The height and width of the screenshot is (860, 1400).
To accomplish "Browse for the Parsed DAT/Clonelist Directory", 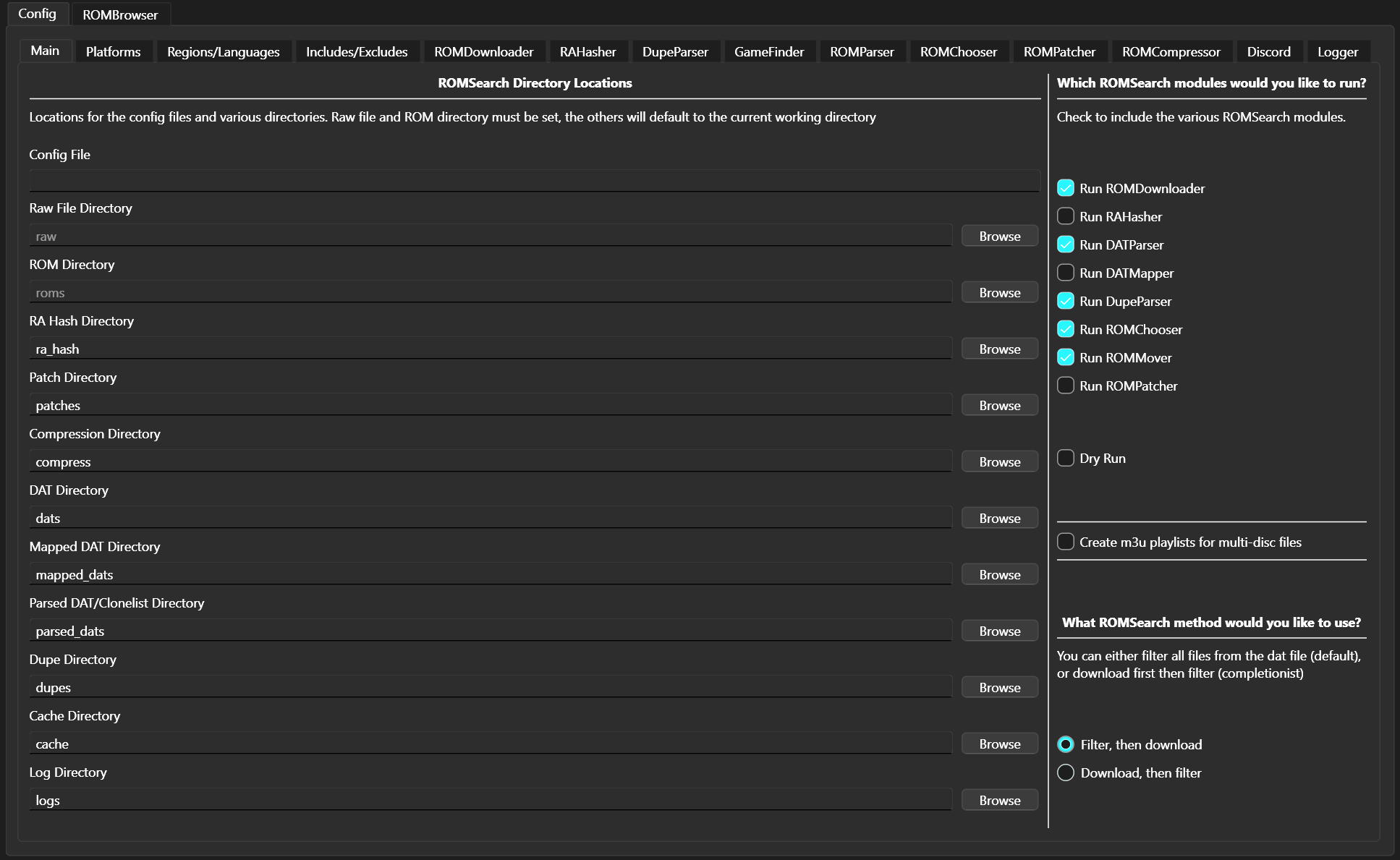I will point(1000,631).
